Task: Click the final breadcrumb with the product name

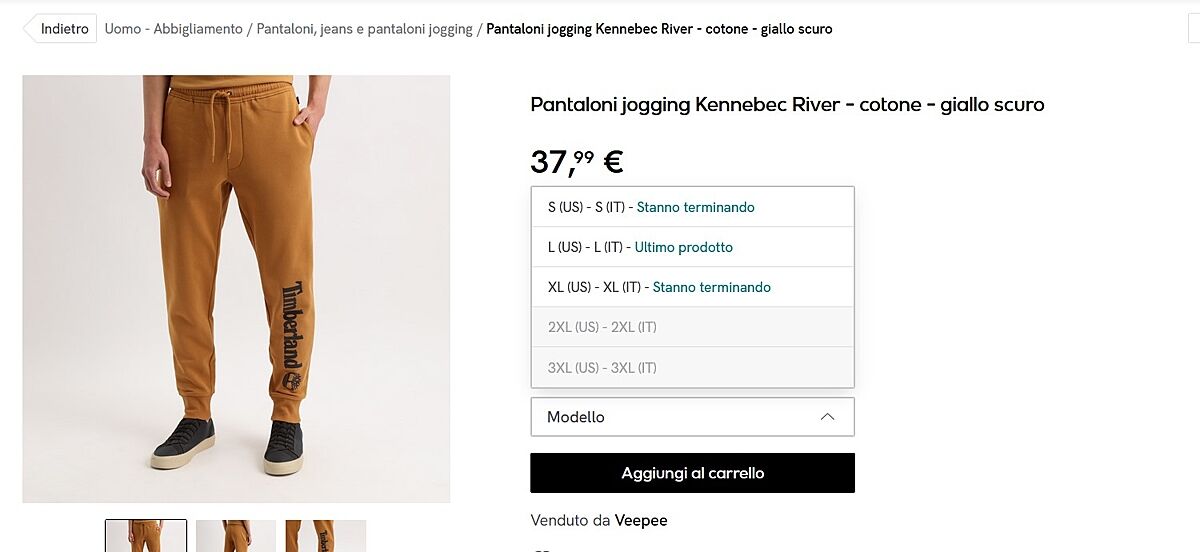Action: pos(659,29)
